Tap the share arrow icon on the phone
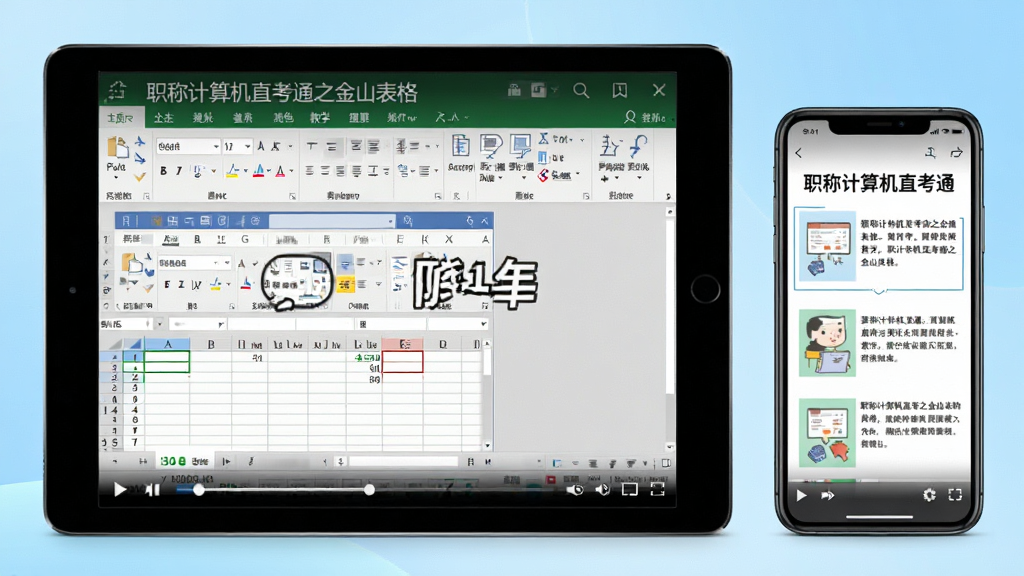 pos(956,153)
